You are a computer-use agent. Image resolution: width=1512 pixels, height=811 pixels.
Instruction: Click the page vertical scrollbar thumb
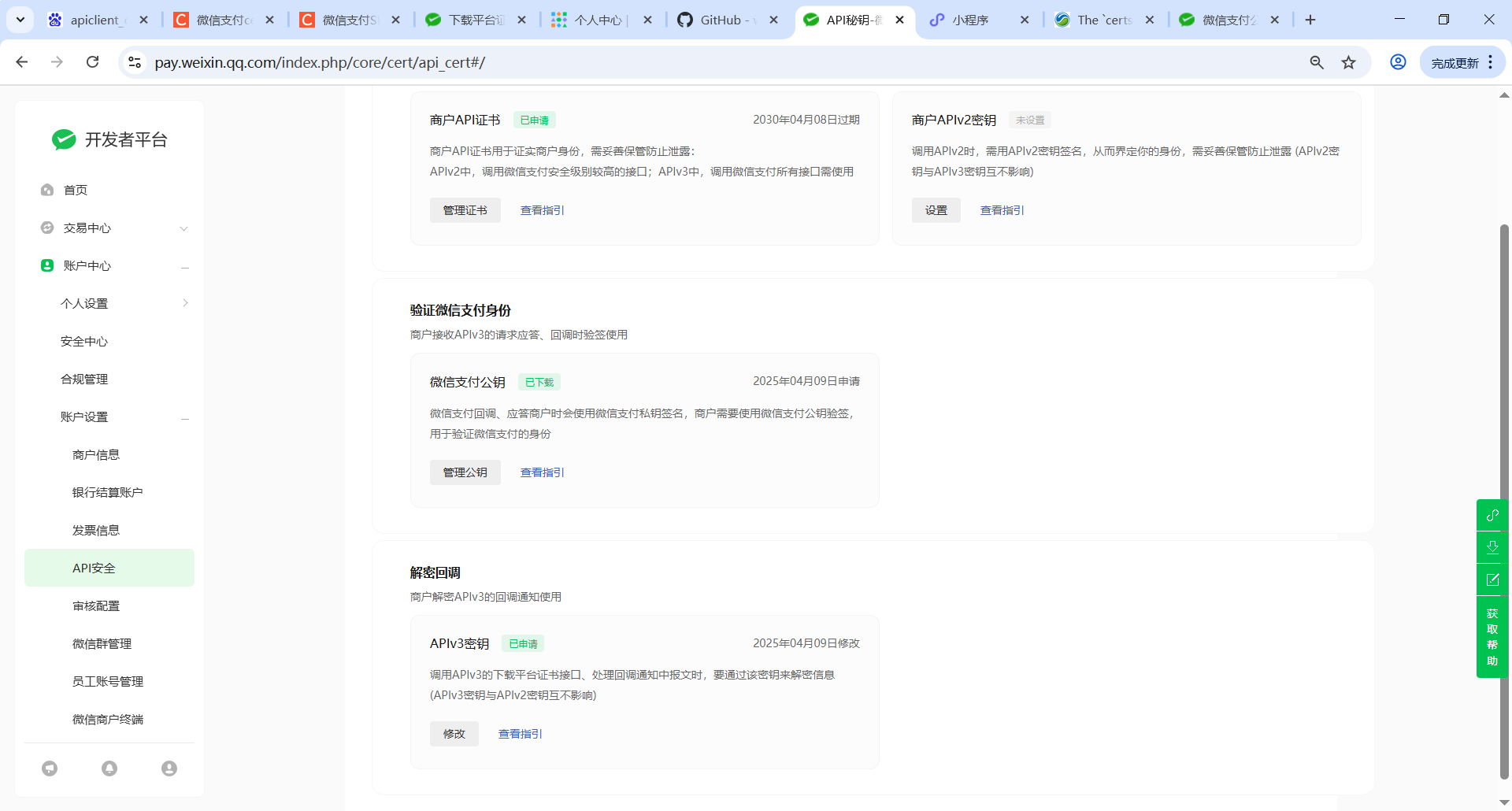(1504, 501)
